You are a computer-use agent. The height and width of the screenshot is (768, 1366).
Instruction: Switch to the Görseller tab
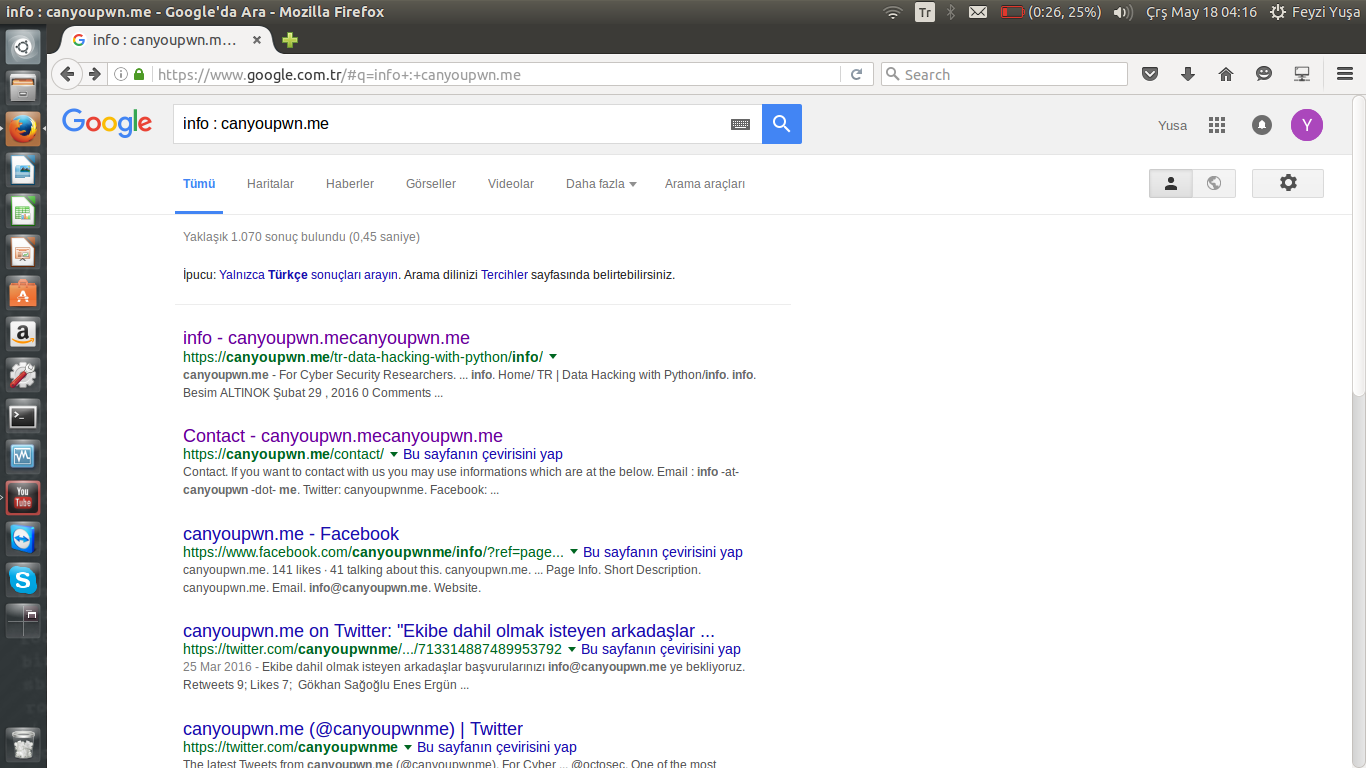pos(430,184)
